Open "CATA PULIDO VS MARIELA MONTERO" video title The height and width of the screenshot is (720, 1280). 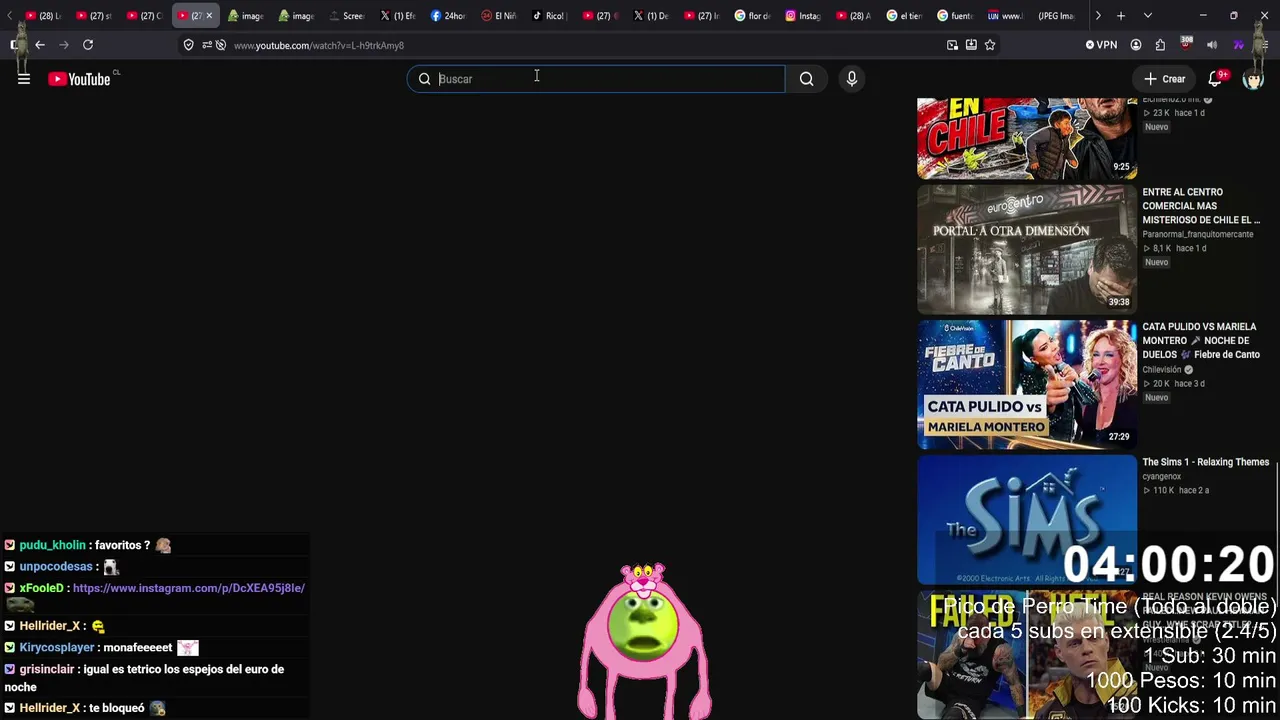[1201, 341]
